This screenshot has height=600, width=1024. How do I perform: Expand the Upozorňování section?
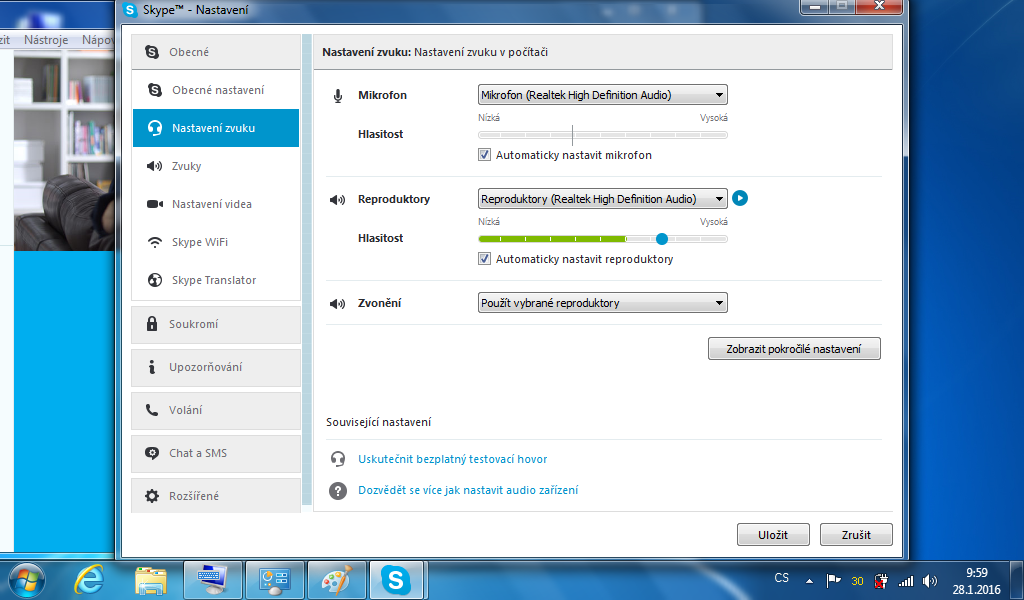click(216, 367)
